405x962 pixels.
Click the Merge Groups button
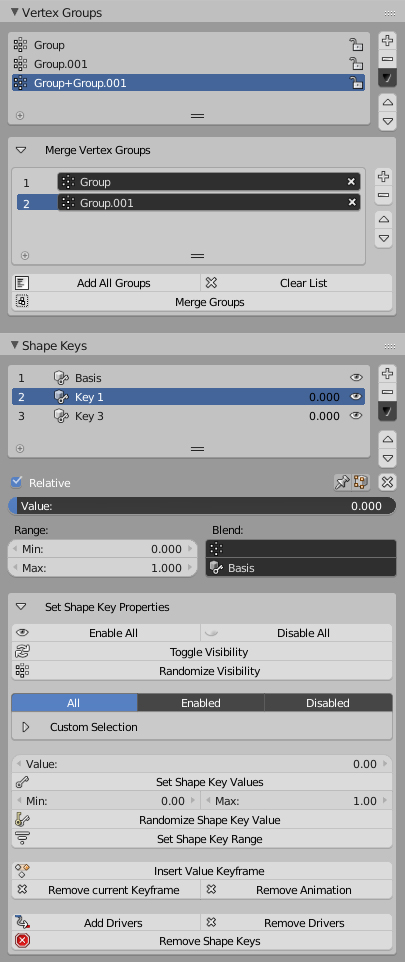pos(202,302)
